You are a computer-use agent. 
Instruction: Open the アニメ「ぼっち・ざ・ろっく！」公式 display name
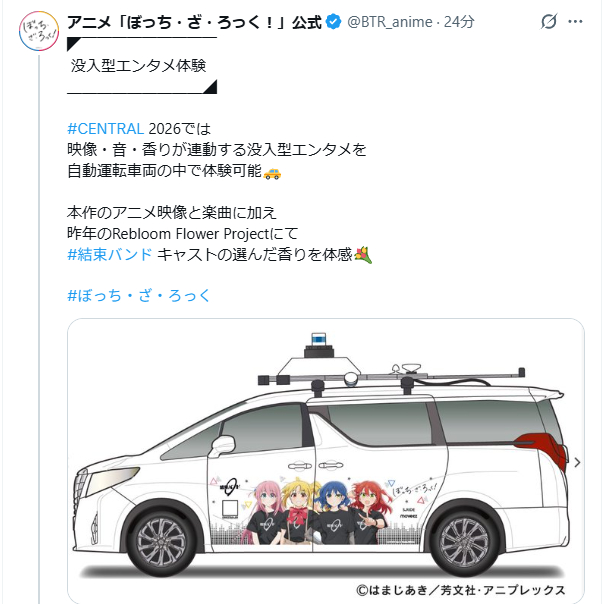tap(194, 22)
